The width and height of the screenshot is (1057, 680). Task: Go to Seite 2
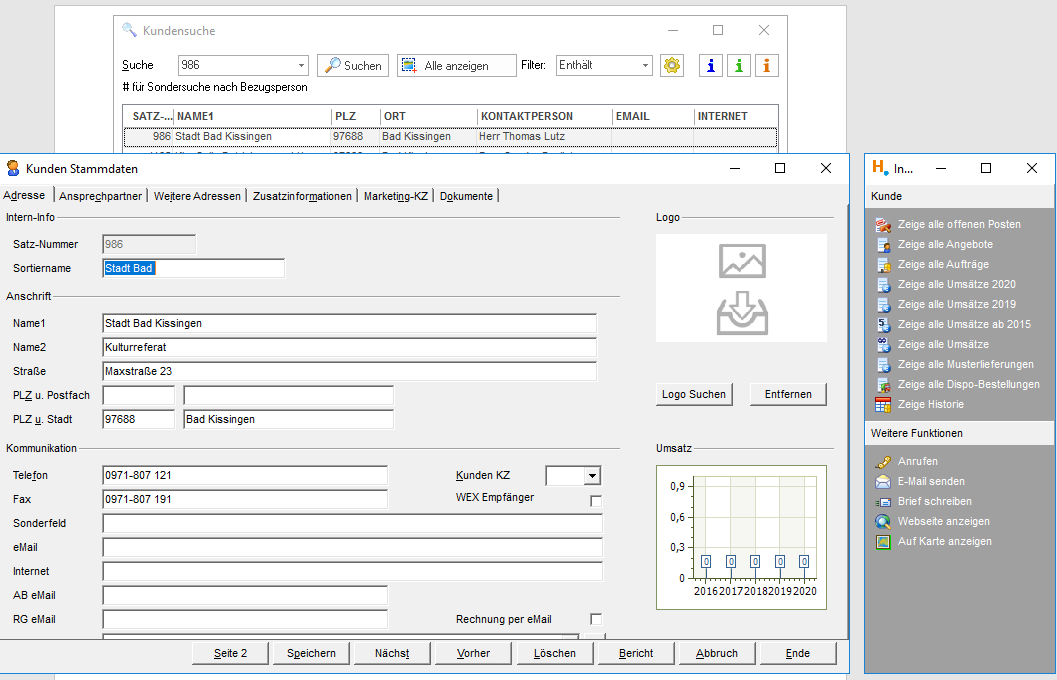231,653
